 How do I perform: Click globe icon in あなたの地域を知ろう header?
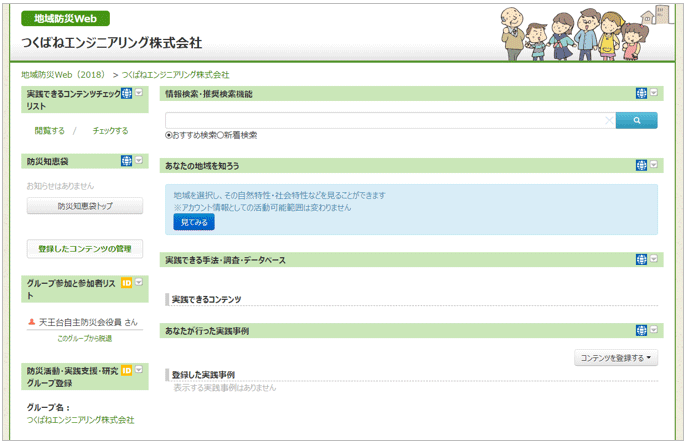click(641, 165)
